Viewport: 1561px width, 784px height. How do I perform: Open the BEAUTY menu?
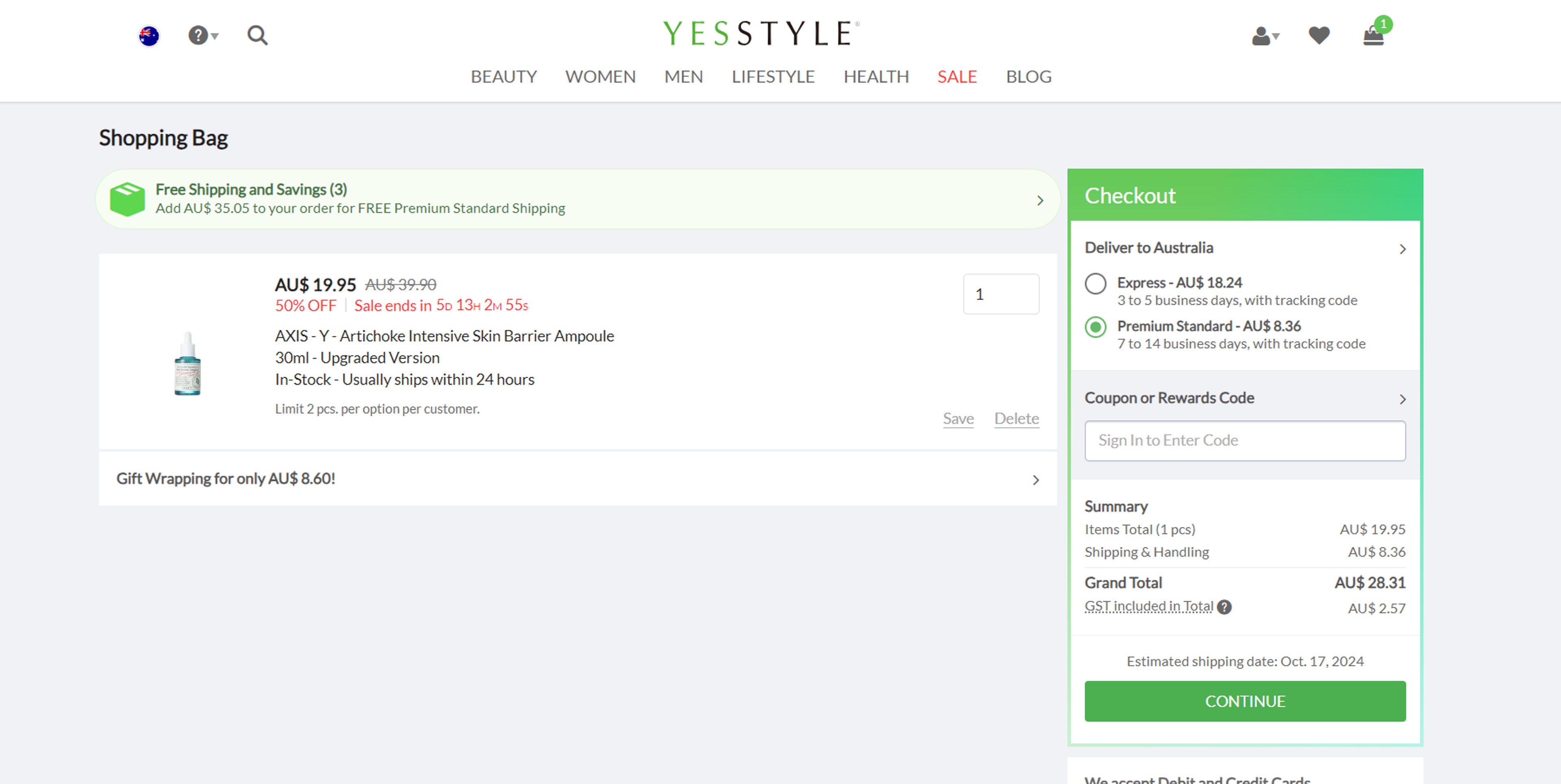(x=504, y=77)
